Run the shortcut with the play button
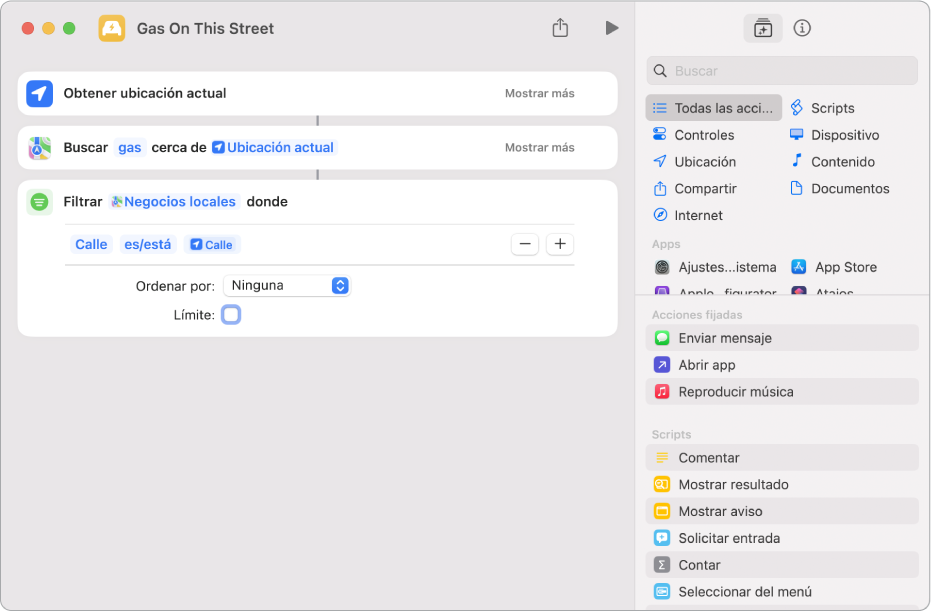Viewport: 931px width, 612px height. pyautogui.click(x=612, y=28)
